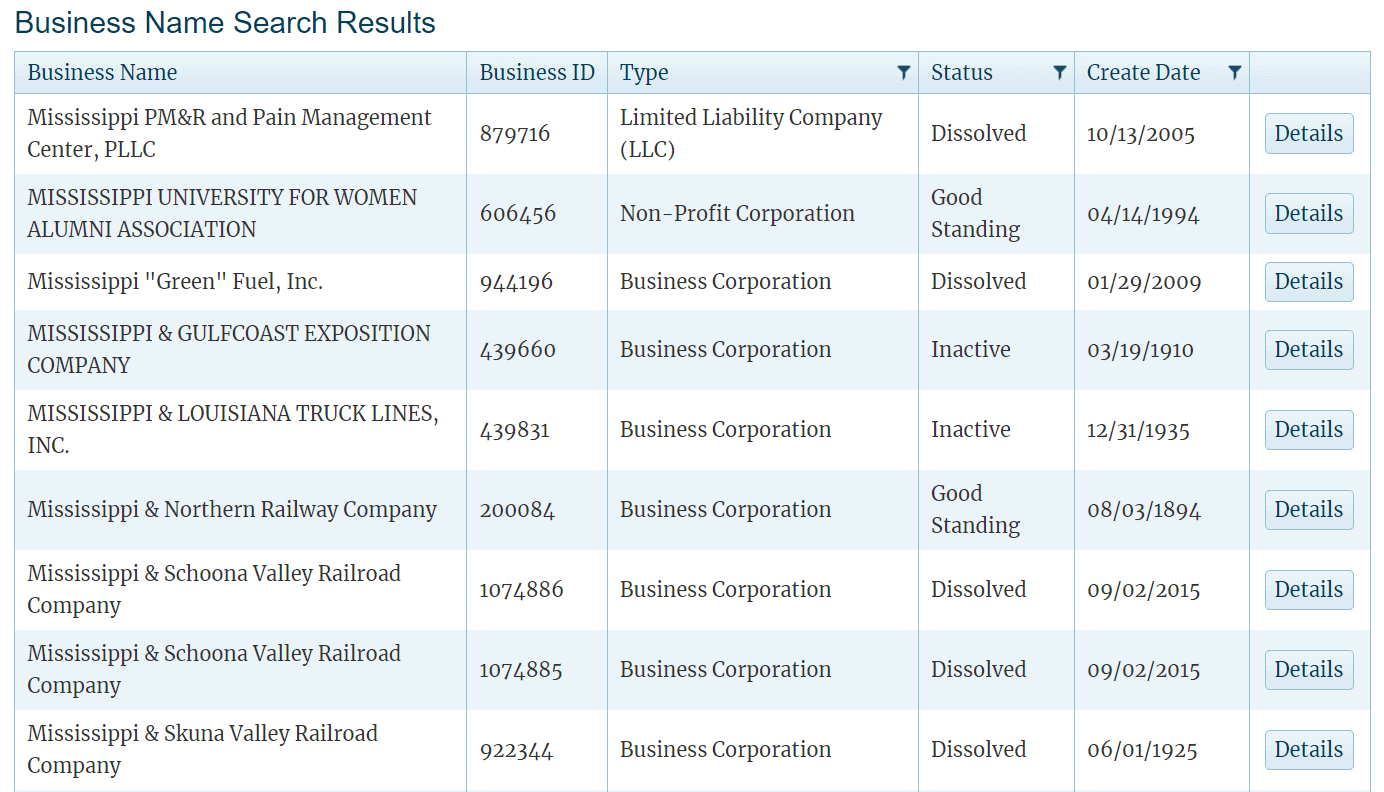Open the Create Date column filter icon
The image size is (1384, 792).
coord(1234,73)
